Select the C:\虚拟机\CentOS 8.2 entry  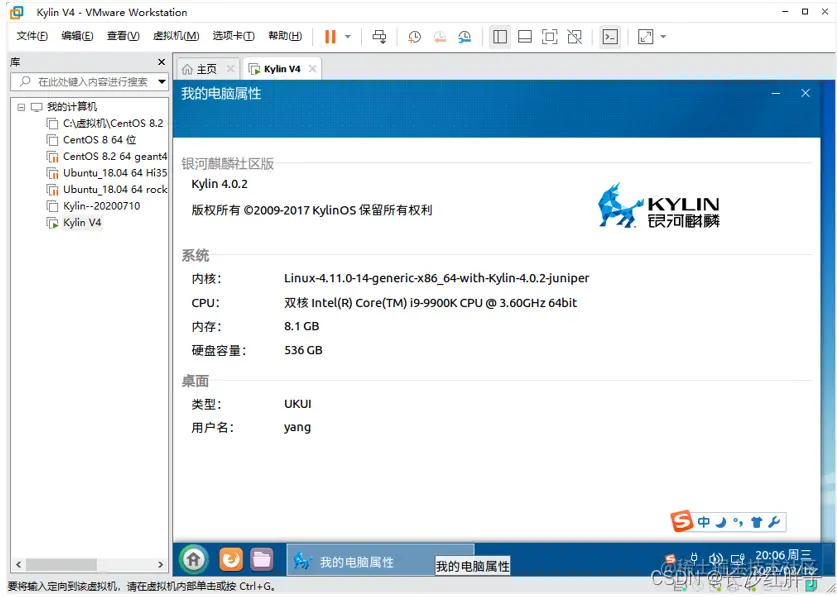click(113, 123)
